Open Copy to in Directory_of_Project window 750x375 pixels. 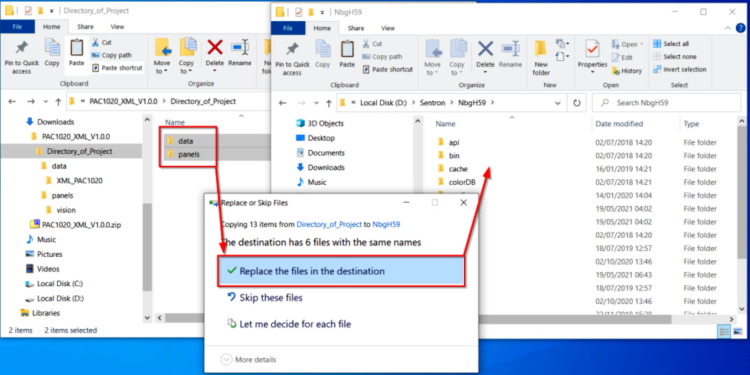187,56
